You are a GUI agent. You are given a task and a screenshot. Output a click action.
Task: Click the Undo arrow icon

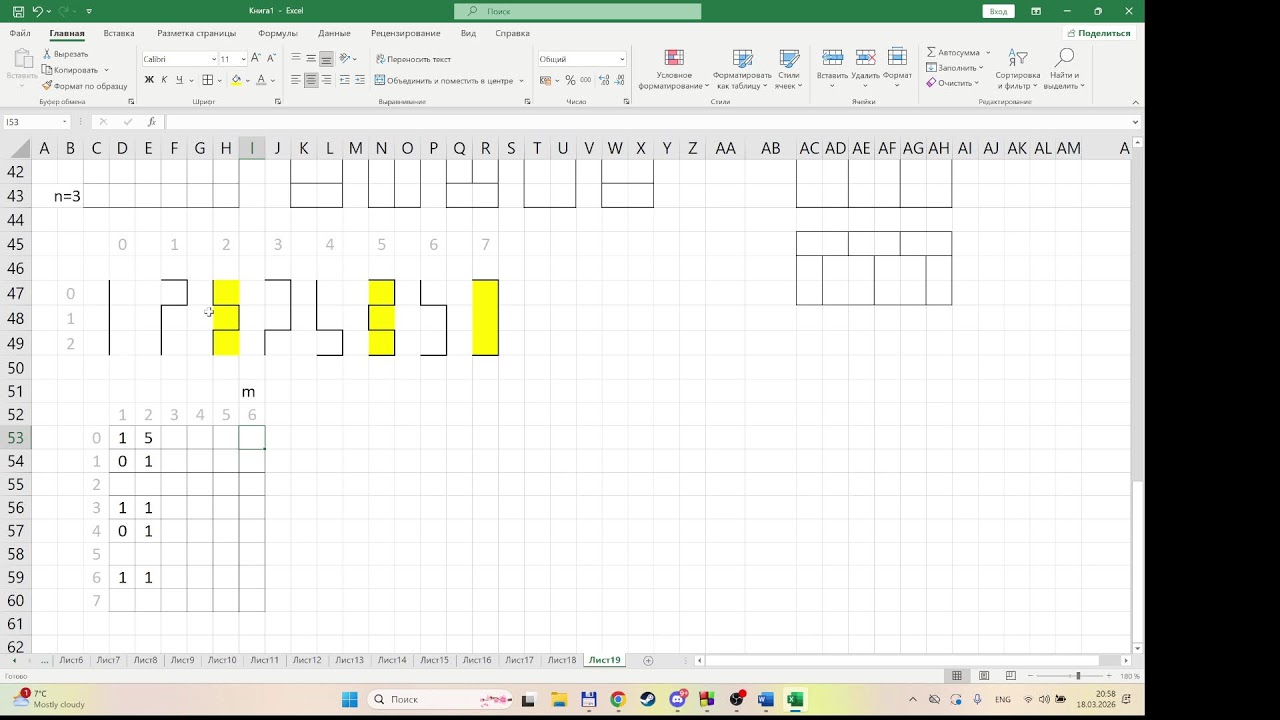click(x=37, y=11)
